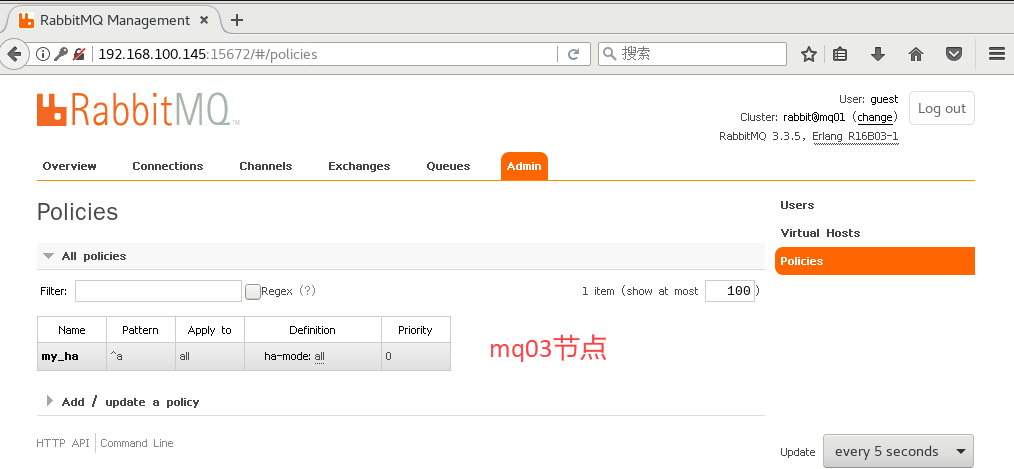
Task: Open Pocket icon in toolbar
Action: click(954, 54)
